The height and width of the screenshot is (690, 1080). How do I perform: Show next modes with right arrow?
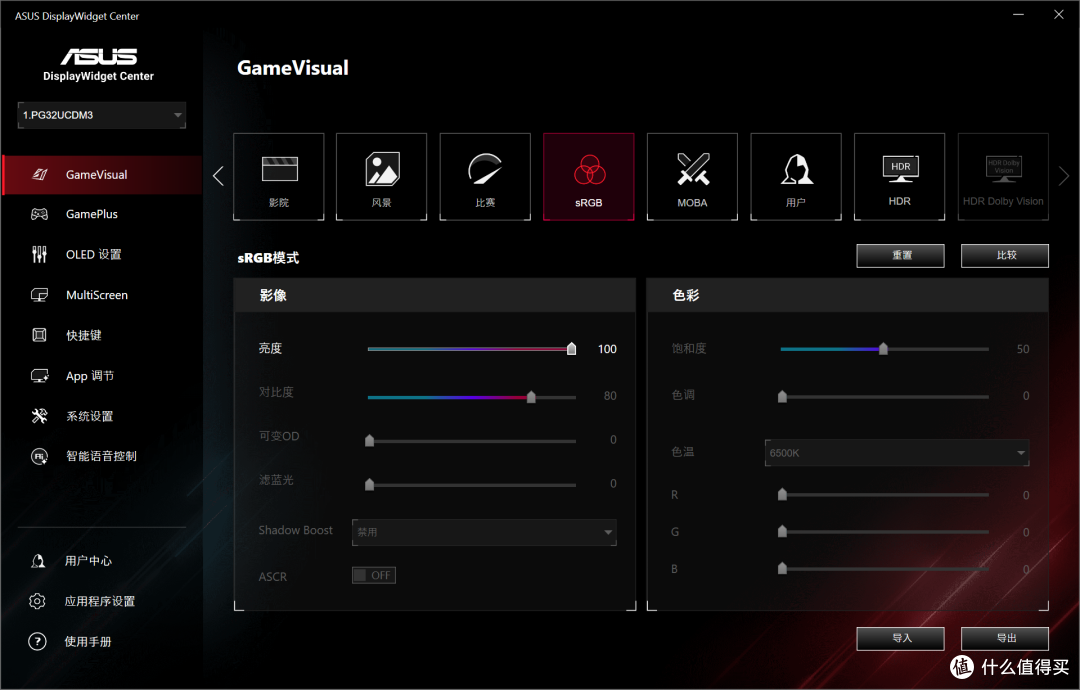click(x=1063, y=176)
